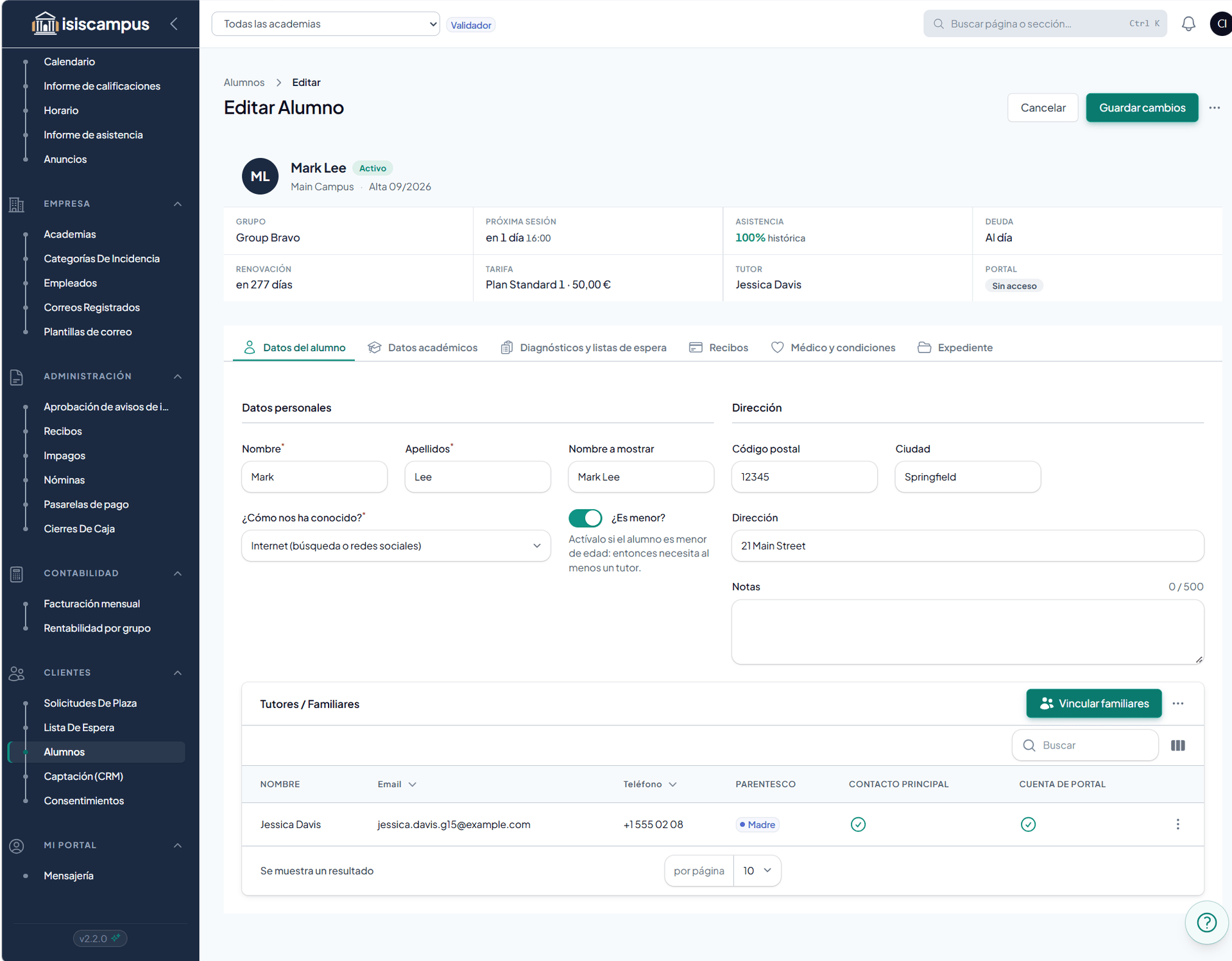Collapse the EMPRESA sidebar section
The width and height of the screenshot is (1232, 961).
point(178,203)
